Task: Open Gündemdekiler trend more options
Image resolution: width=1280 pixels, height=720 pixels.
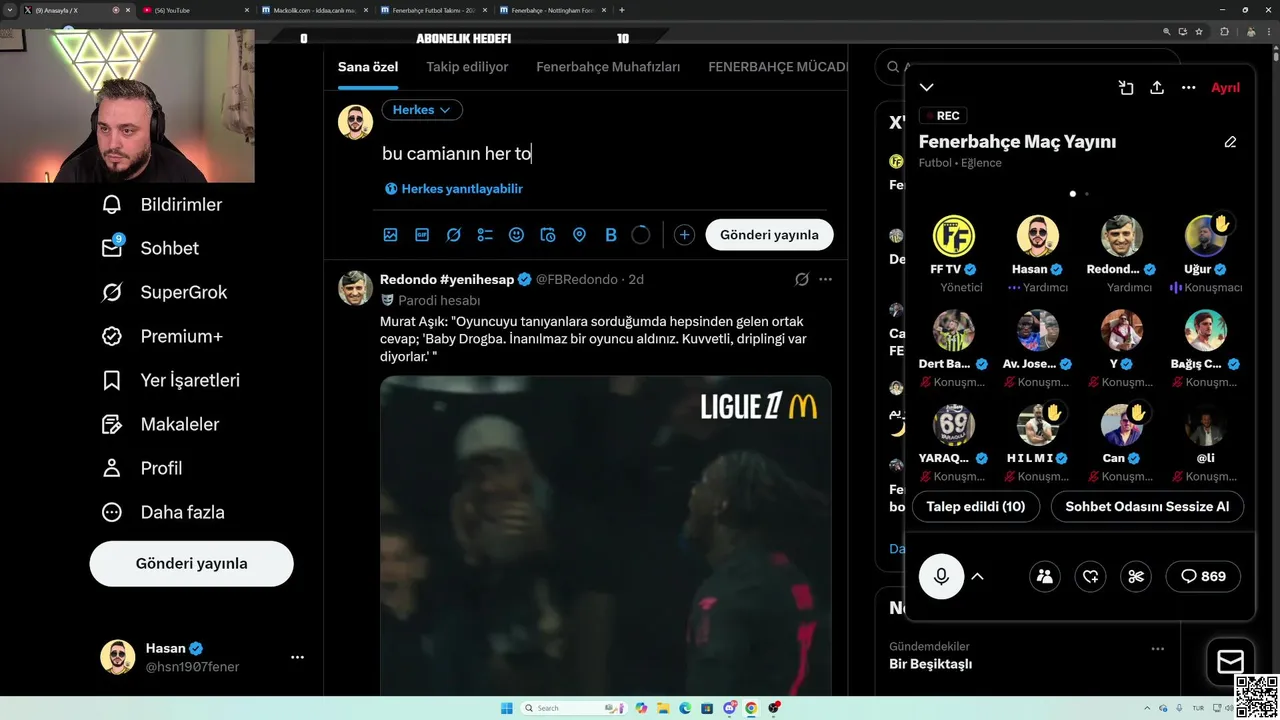Action: point(1157,648)
